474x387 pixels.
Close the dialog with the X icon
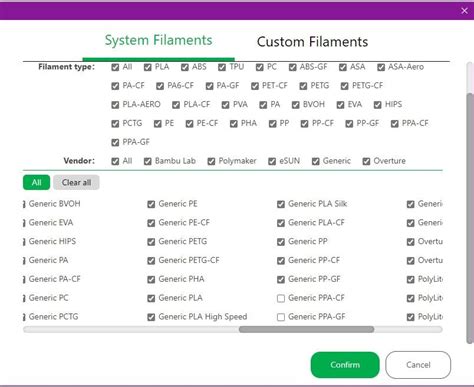(464, 11)
